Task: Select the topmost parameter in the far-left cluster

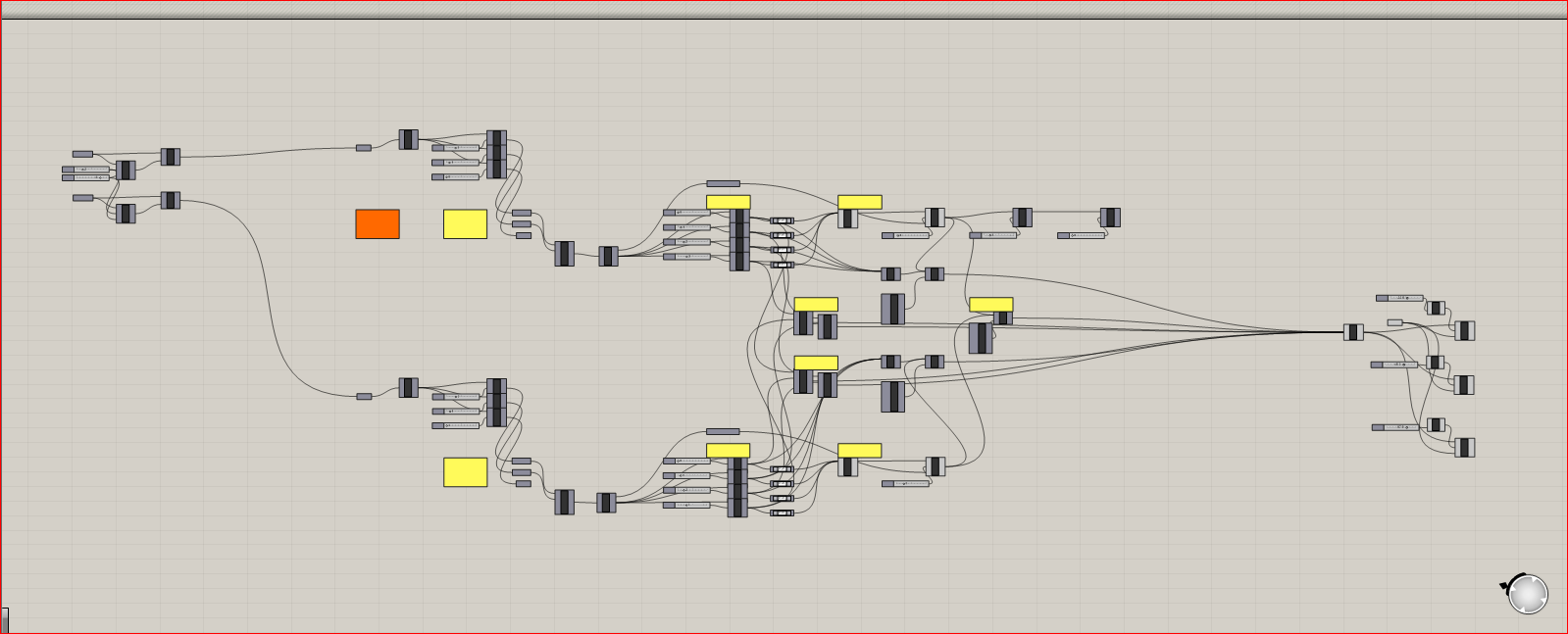Action: [x=82, y=154]
